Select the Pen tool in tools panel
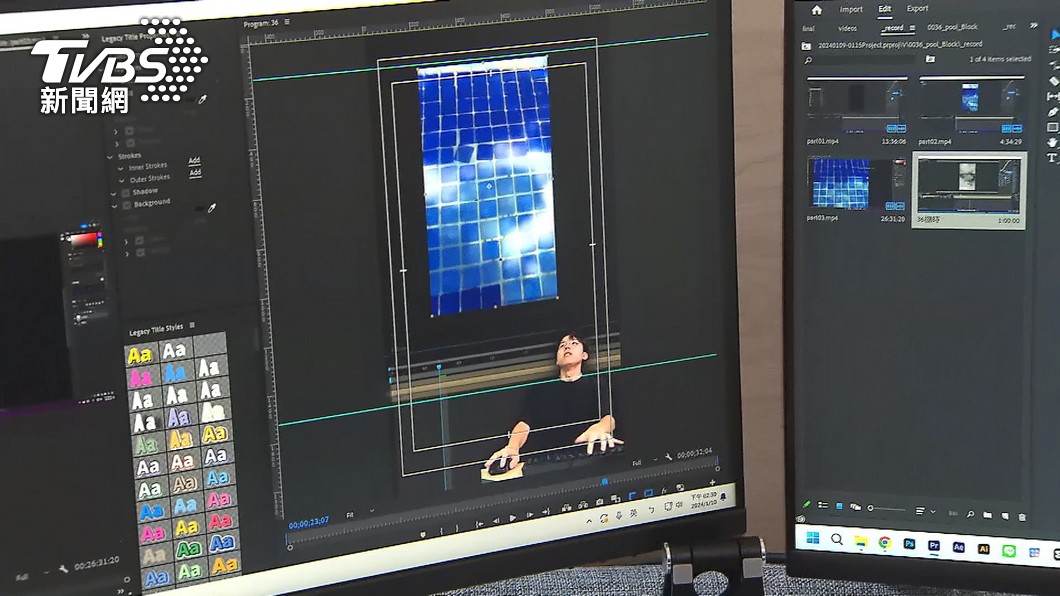This screenshot has width=1060, height=596. (x=1053, y=112)
